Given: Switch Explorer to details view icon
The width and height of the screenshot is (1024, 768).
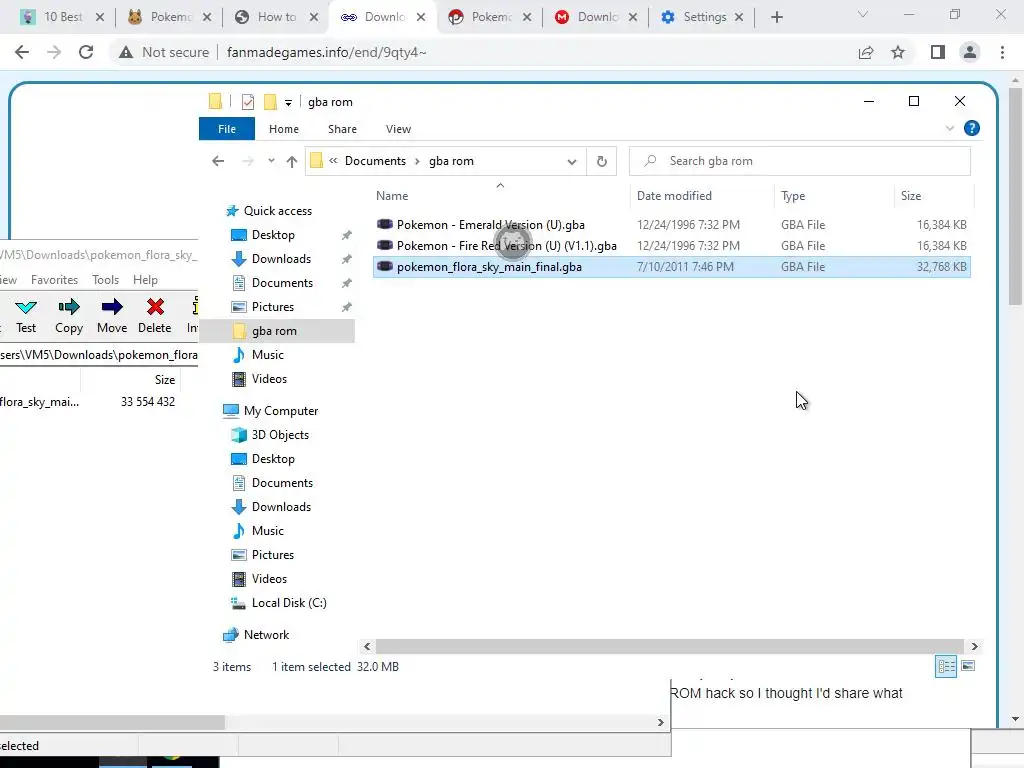Looking at the screenshot, I should (x=946, y=666).
